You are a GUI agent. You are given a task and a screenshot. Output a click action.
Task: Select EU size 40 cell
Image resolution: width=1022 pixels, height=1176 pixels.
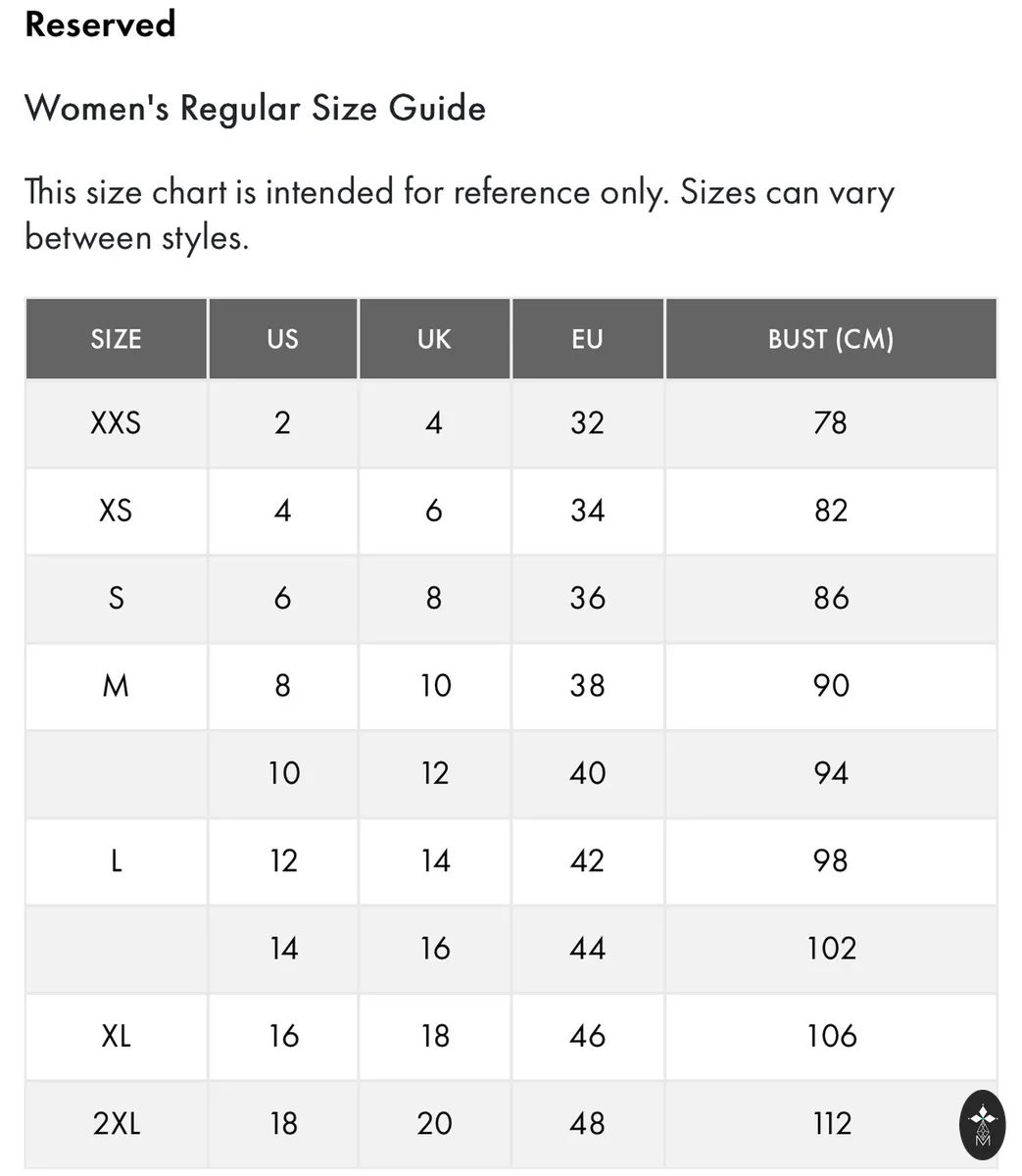click(x=587, y=773)
